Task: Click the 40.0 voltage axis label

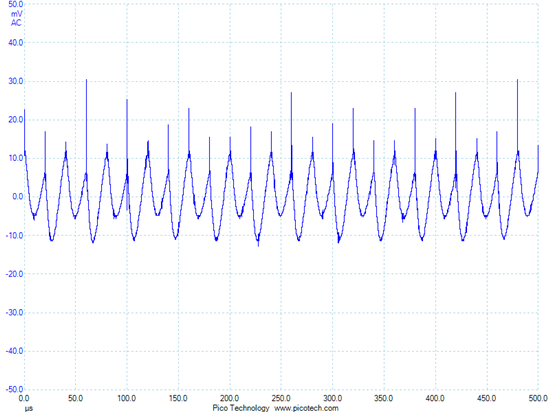Action: coord(15,42)
